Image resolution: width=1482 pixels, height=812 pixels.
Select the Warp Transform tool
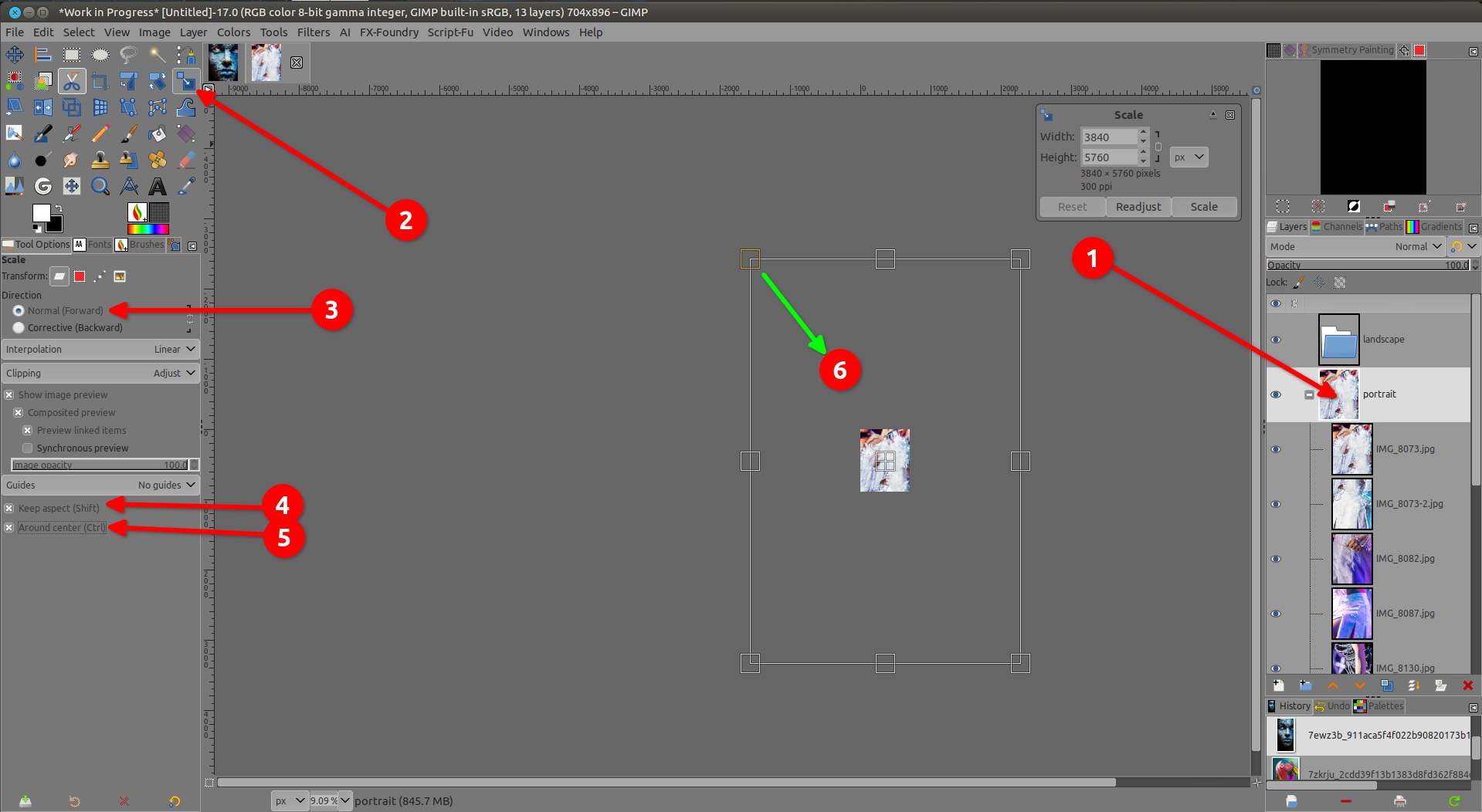[186, 107]
